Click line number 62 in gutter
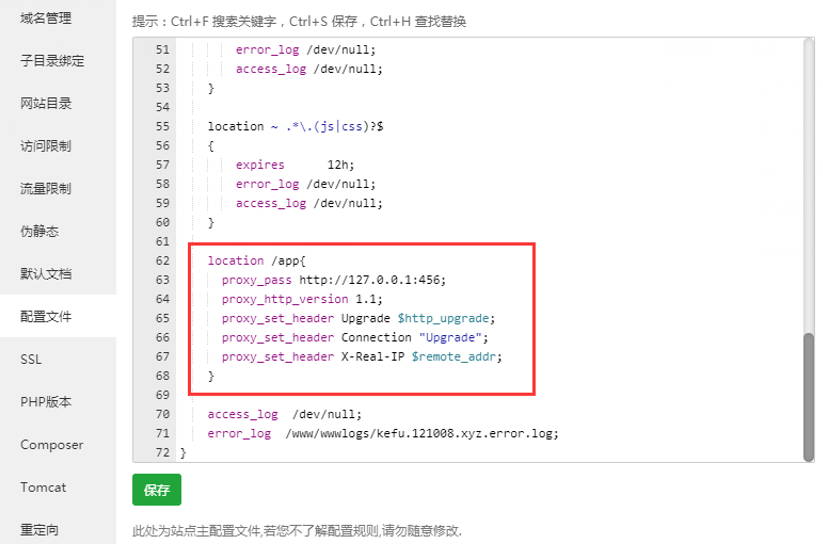 click(x=163, y=260)
